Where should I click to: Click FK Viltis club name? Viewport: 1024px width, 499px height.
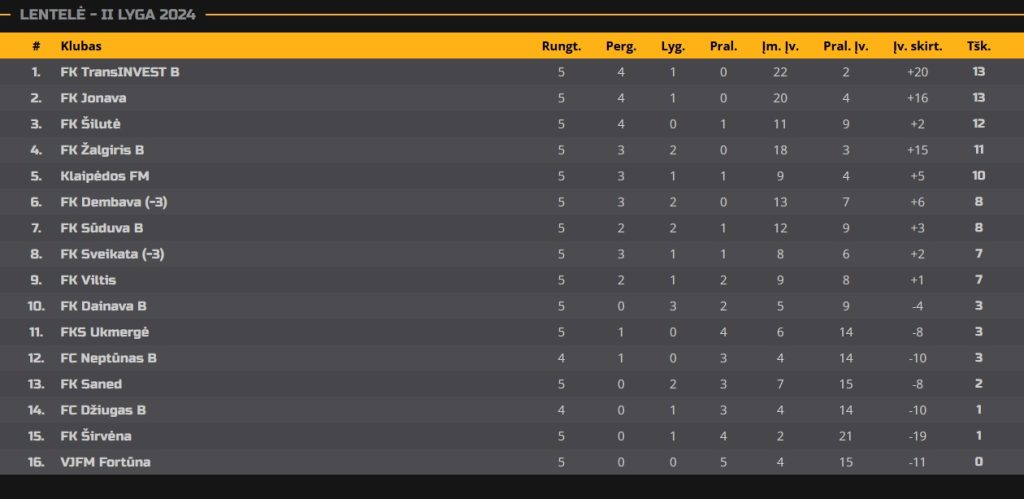pyautogui.click(x=88, y=280)
